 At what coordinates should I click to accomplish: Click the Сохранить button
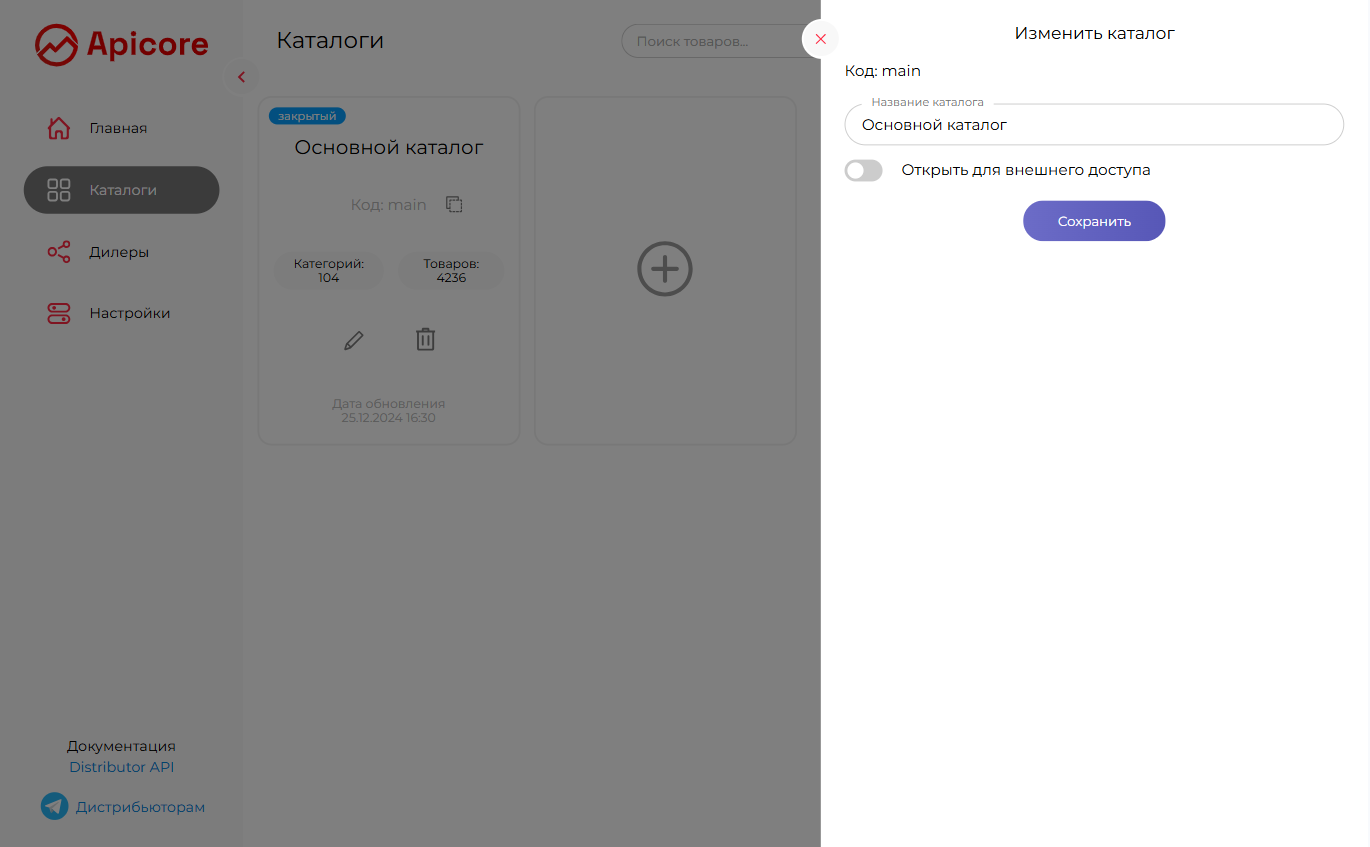[1094, 221]
